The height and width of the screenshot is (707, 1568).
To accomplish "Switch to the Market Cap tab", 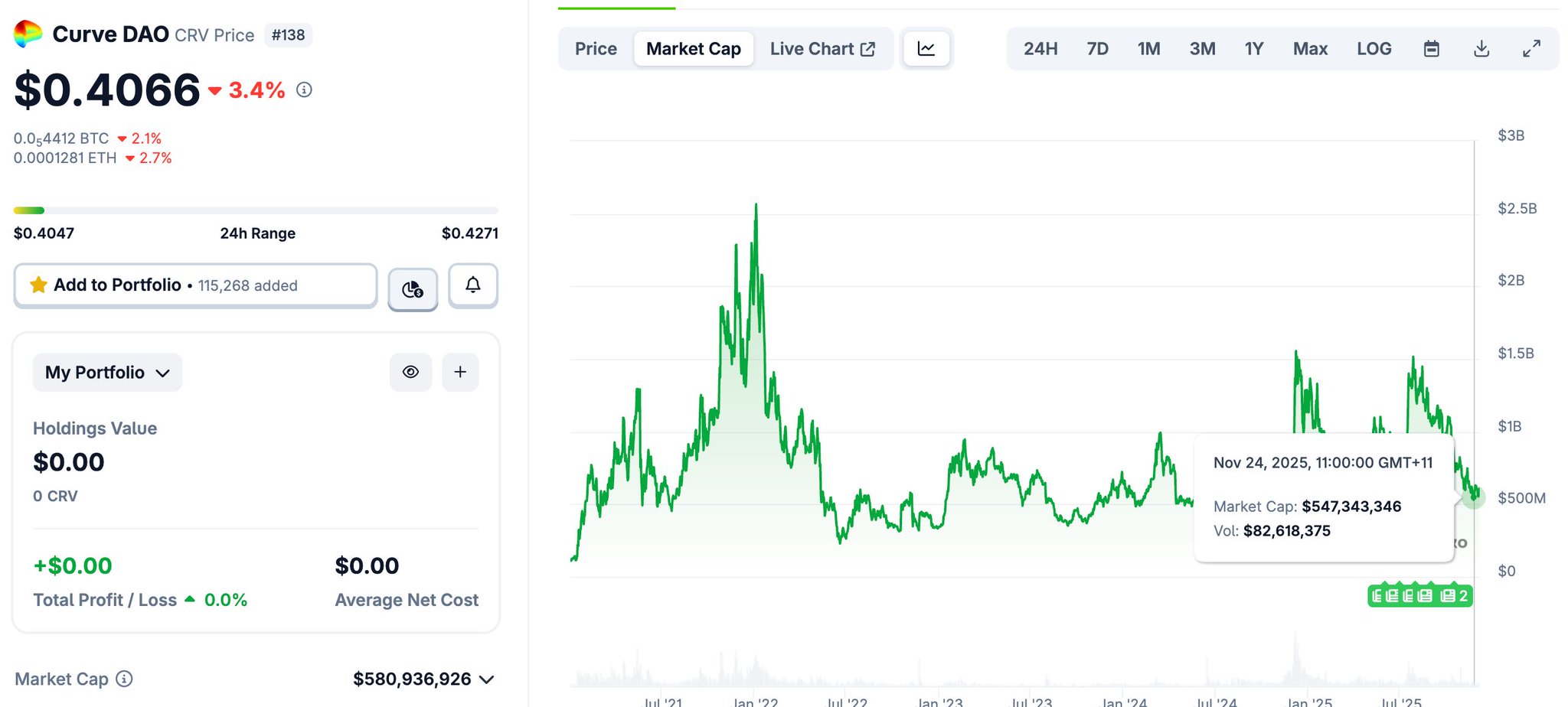I will [x=693, y=49].
